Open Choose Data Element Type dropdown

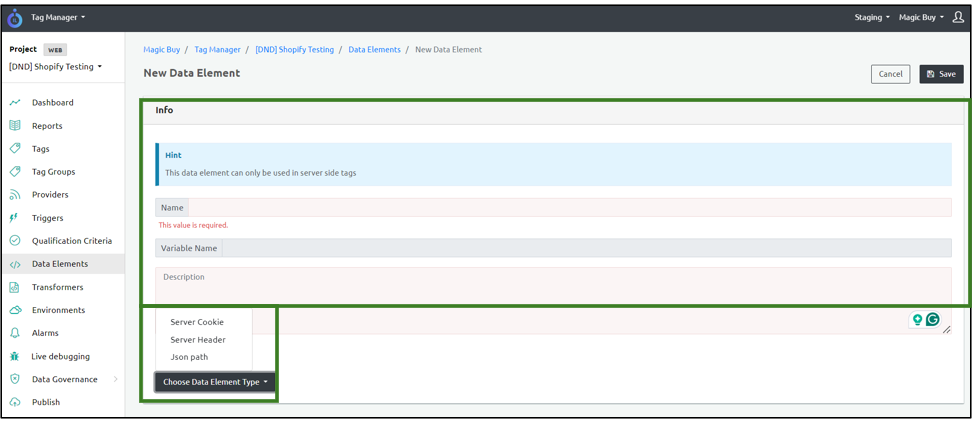[215, 382]
